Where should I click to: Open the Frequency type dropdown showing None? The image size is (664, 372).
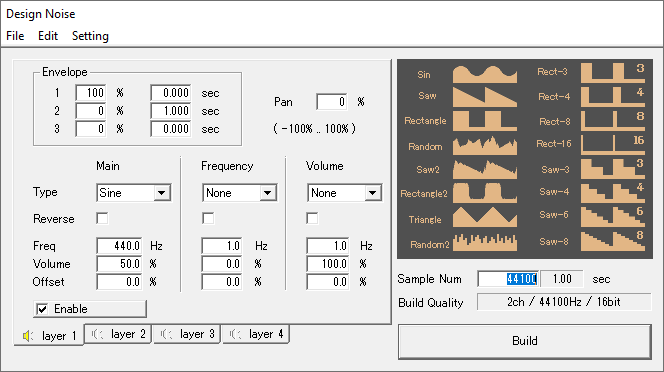tap(239, 193)
